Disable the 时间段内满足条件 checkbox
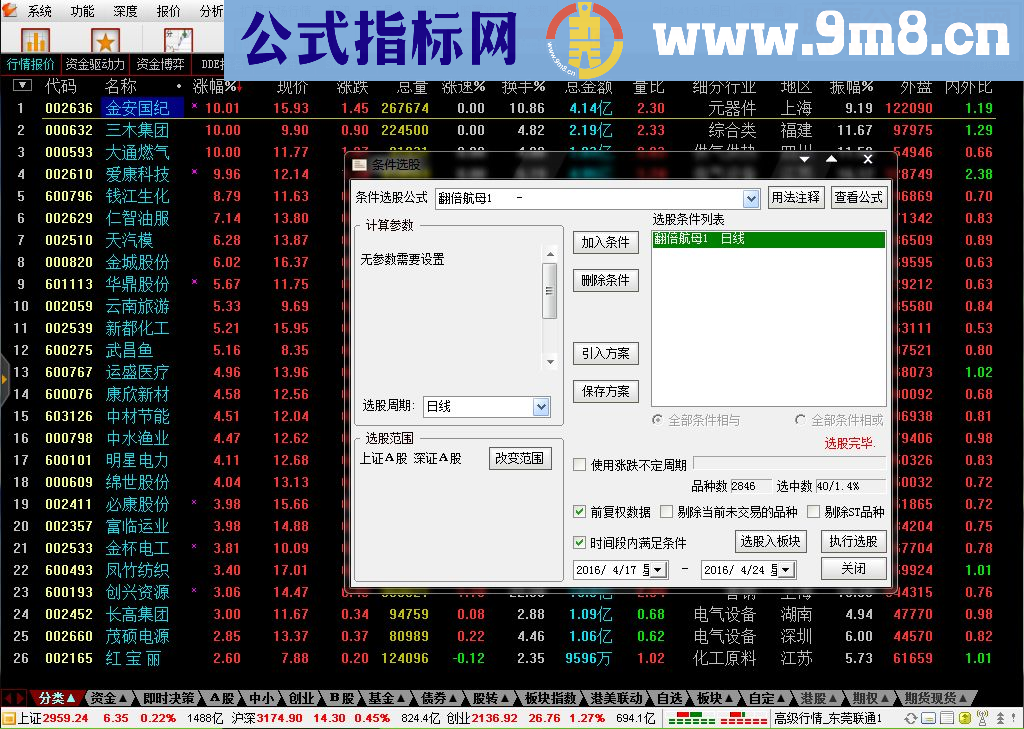Image resolution: width=1024 pixels, height=729 pixels. tap(578, 543)
